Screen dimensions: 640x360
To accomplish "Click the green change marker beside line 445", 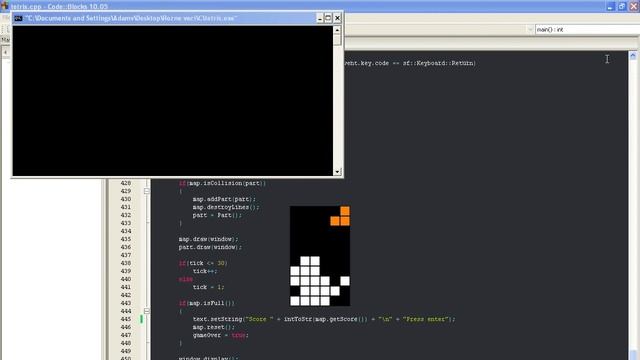I will point(141,319).
